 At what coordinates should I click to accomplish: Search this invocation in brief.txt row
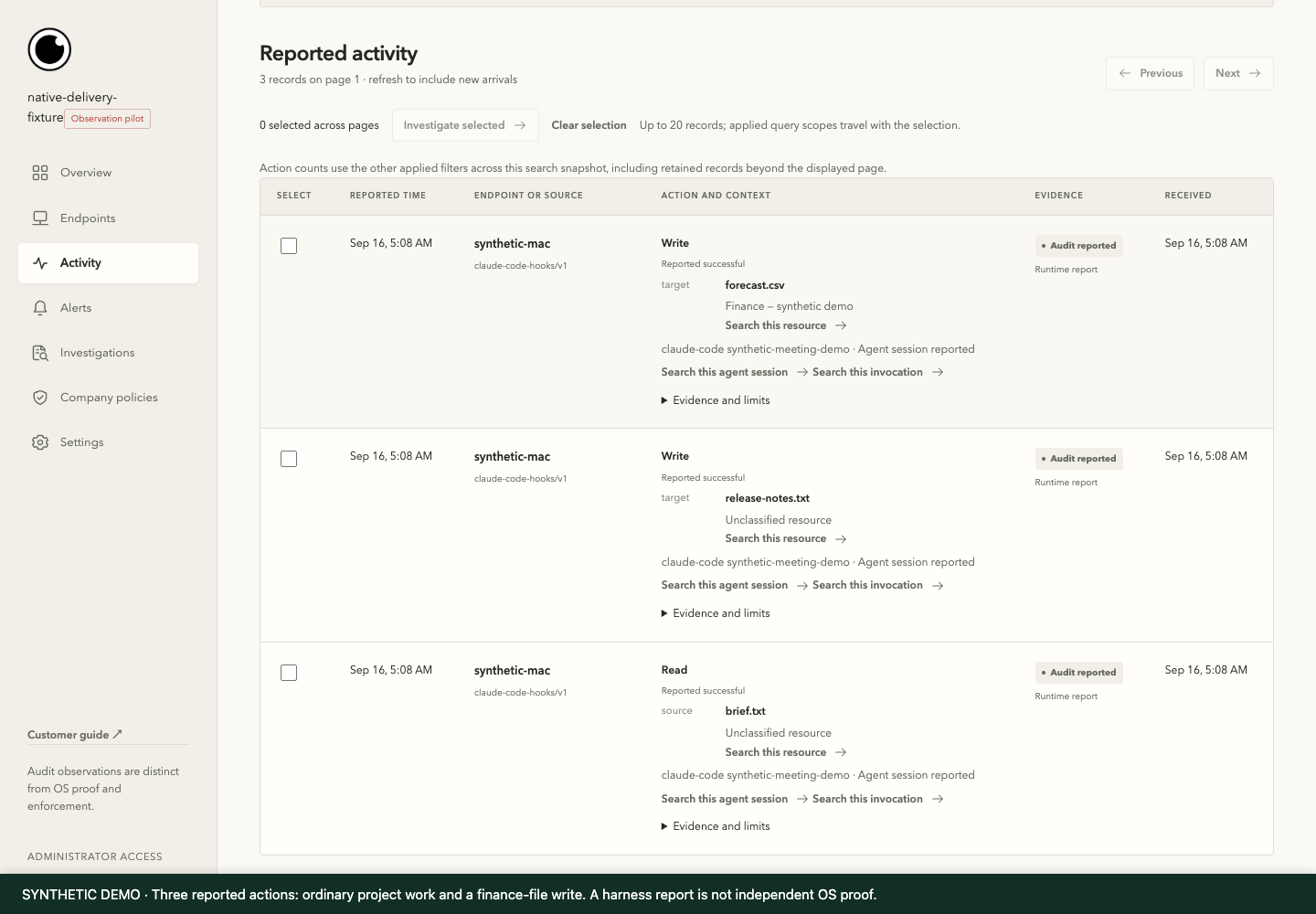pos(877,799)
